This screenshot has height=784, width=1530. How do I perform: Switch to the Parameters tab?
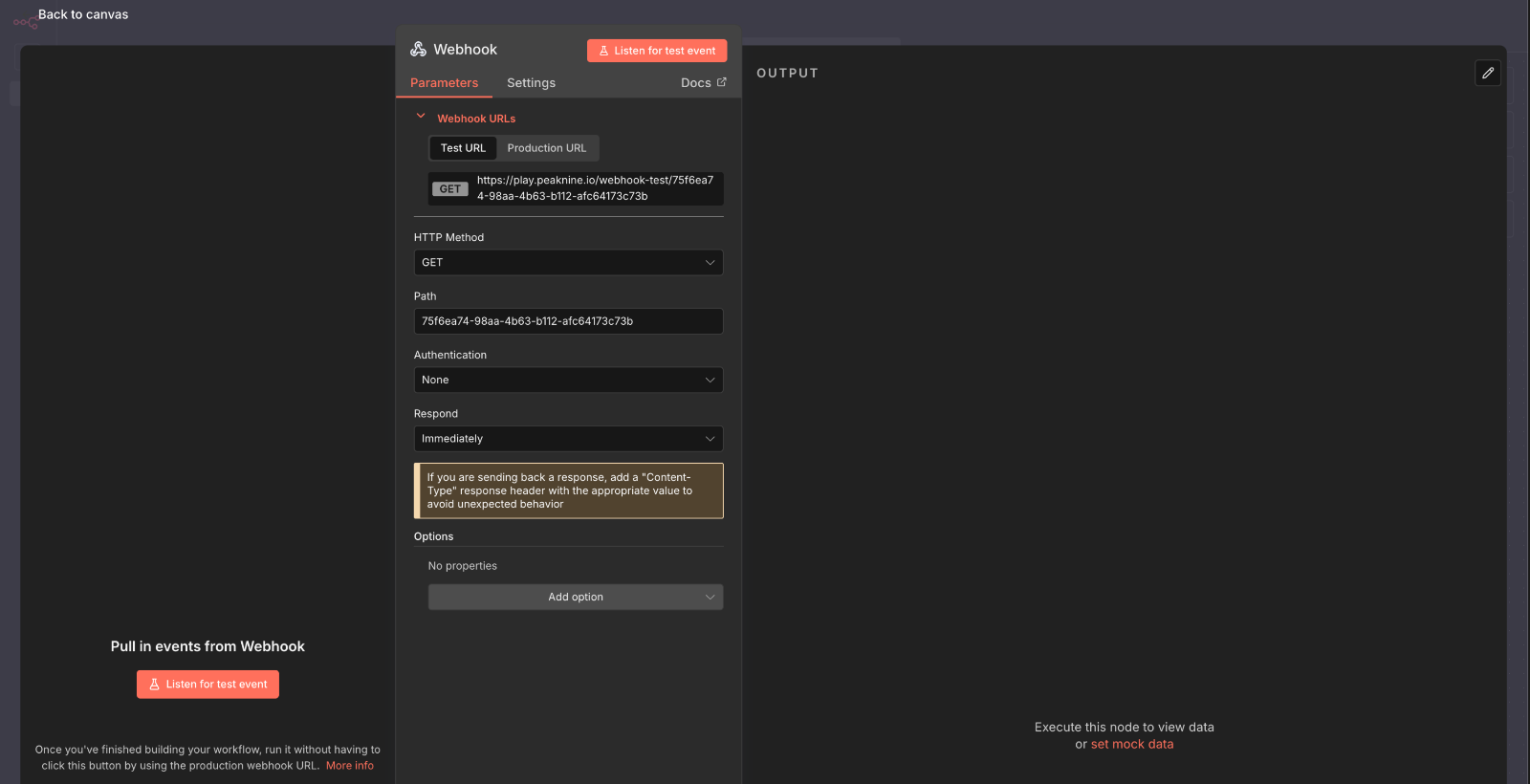coord(444,83)
